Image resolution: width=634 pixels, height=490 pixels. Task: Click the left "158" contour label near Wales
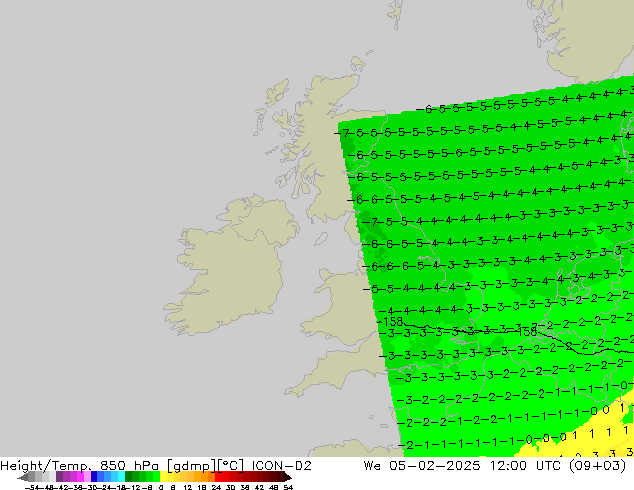tap(392, 322)
